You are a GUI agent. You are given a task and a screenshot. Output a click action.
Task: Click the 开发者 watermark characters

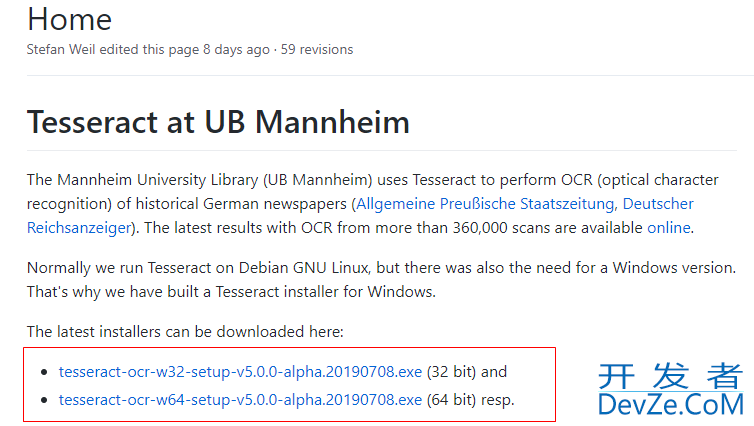tap(671, 376)
